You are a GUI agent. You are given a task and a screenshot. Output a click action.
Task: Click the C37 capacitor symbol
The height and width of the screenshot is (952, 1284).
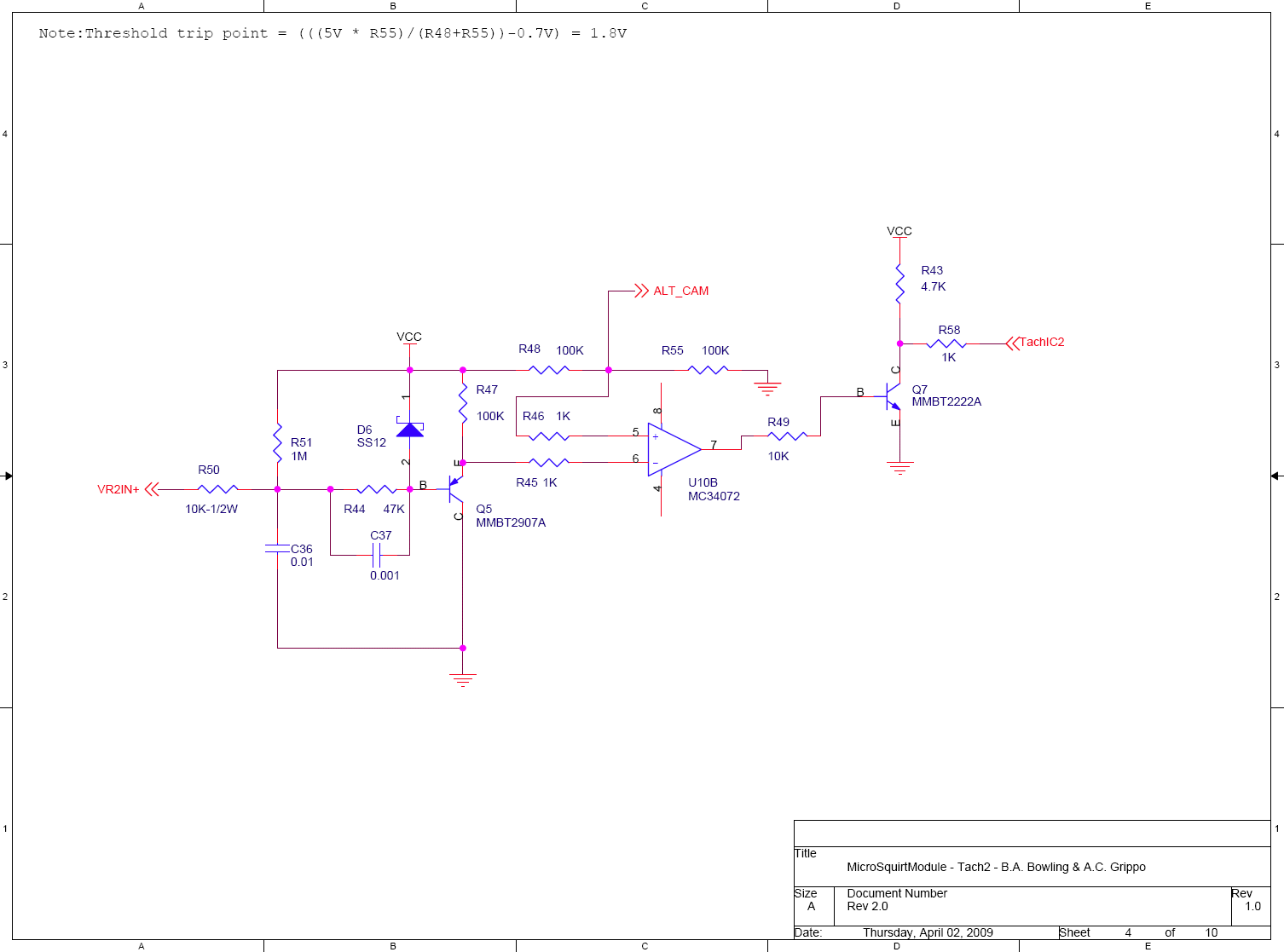(376, 556)
